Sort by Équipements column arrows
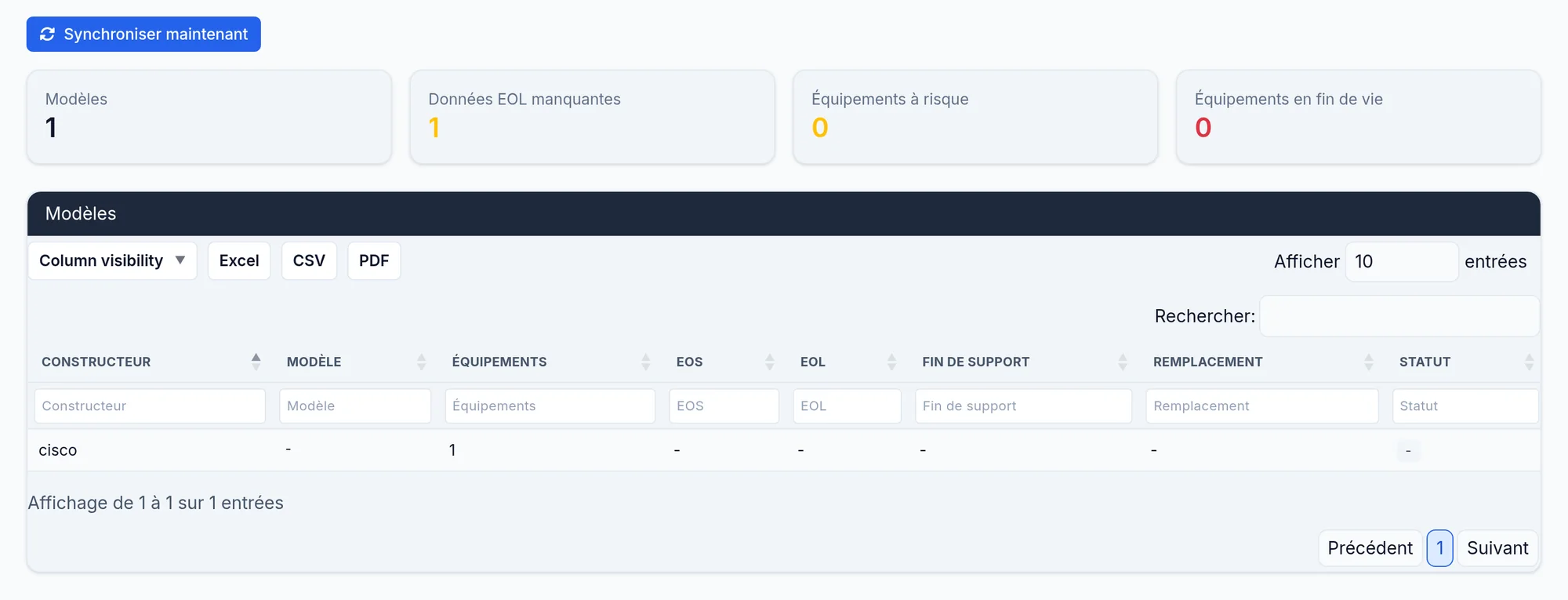This screenshot has width=1568, height=600. pos(645,362)
